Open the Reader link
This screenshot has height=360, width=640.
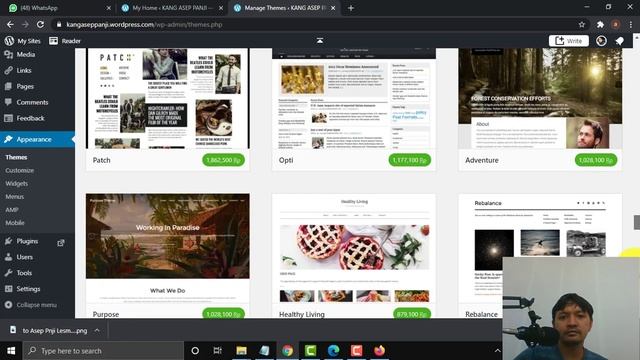click(65, 41)
